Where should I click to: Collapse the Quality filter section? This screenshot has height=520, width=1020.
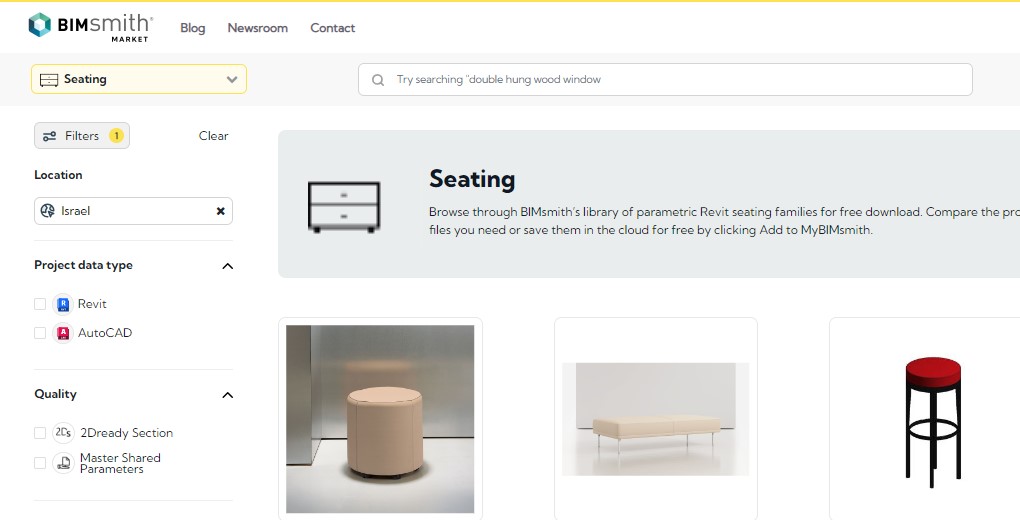tap(228, 394)
